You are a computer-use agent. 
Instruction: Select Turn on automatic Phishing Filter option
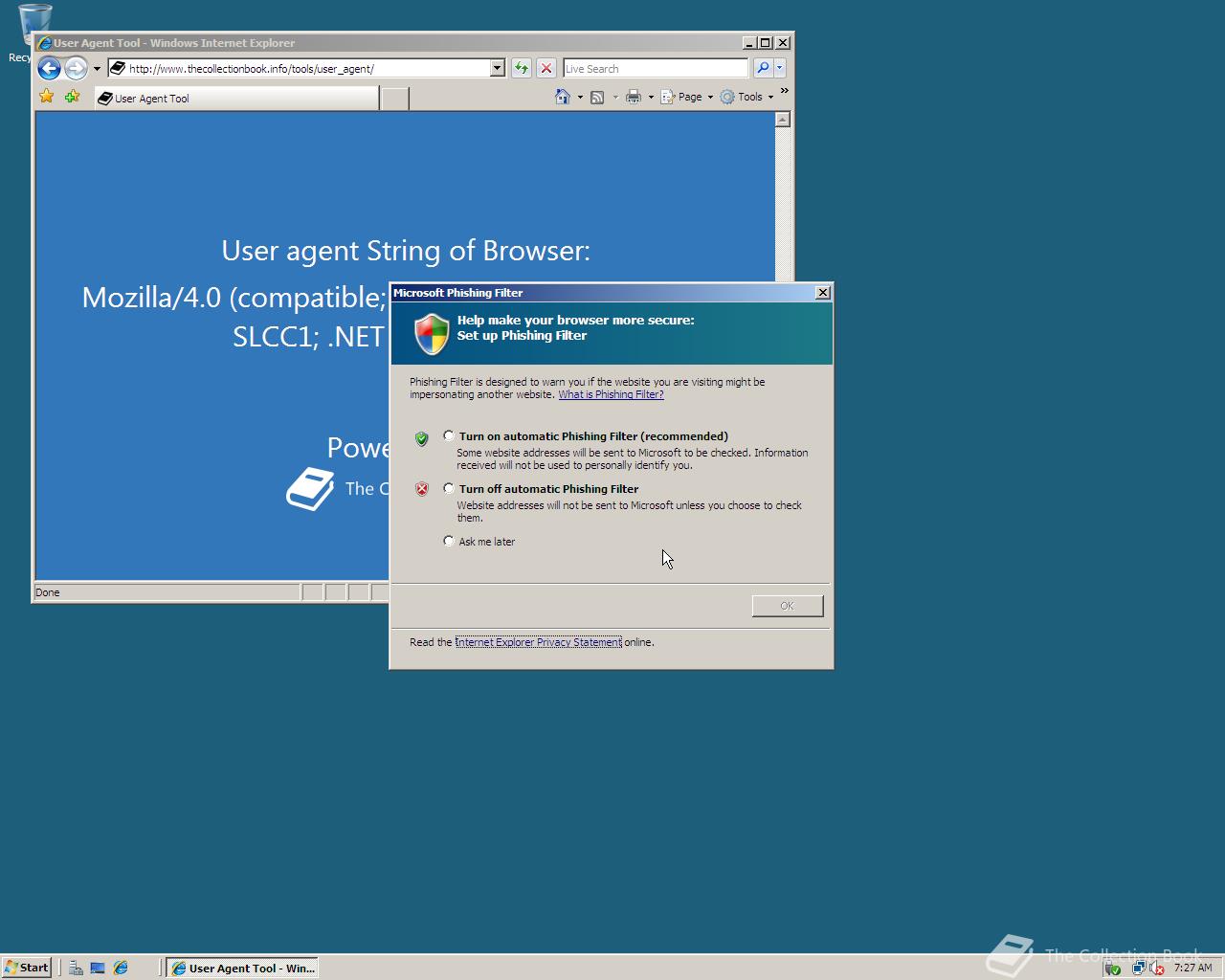point(449,435)
